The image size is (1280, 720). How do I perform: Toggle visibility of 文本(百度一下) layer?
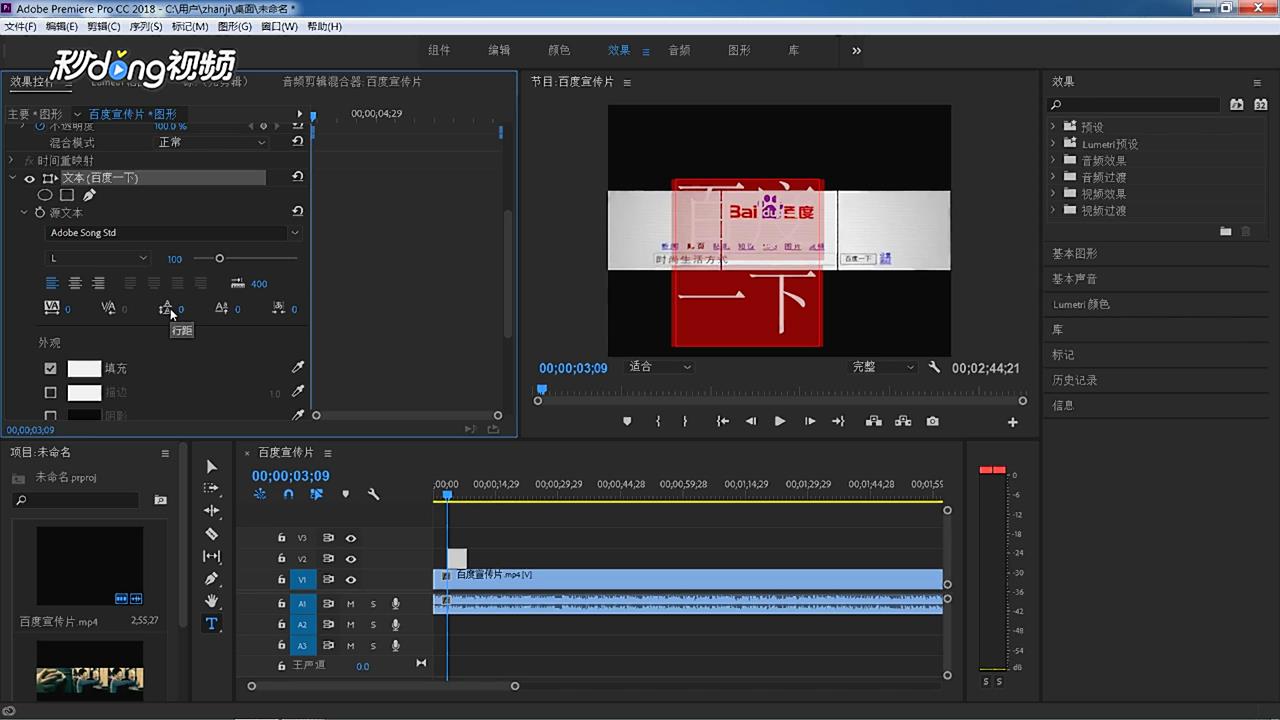[x=29, y=178]
